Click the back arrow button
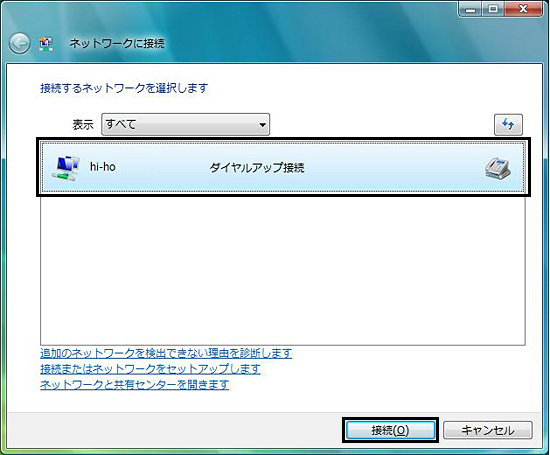The height and width of the screenshot is (455, 550). [19, 44]
